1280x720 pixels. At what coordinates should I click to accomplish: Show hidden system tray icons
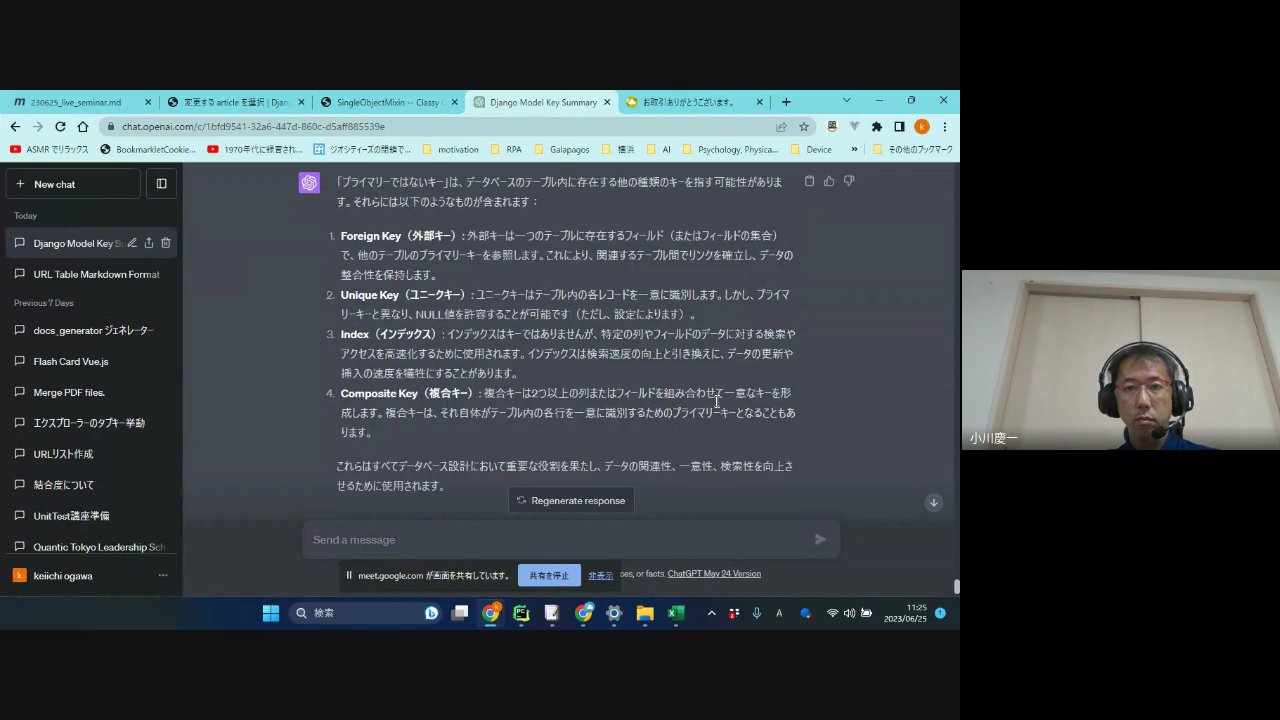coord(711,613)
